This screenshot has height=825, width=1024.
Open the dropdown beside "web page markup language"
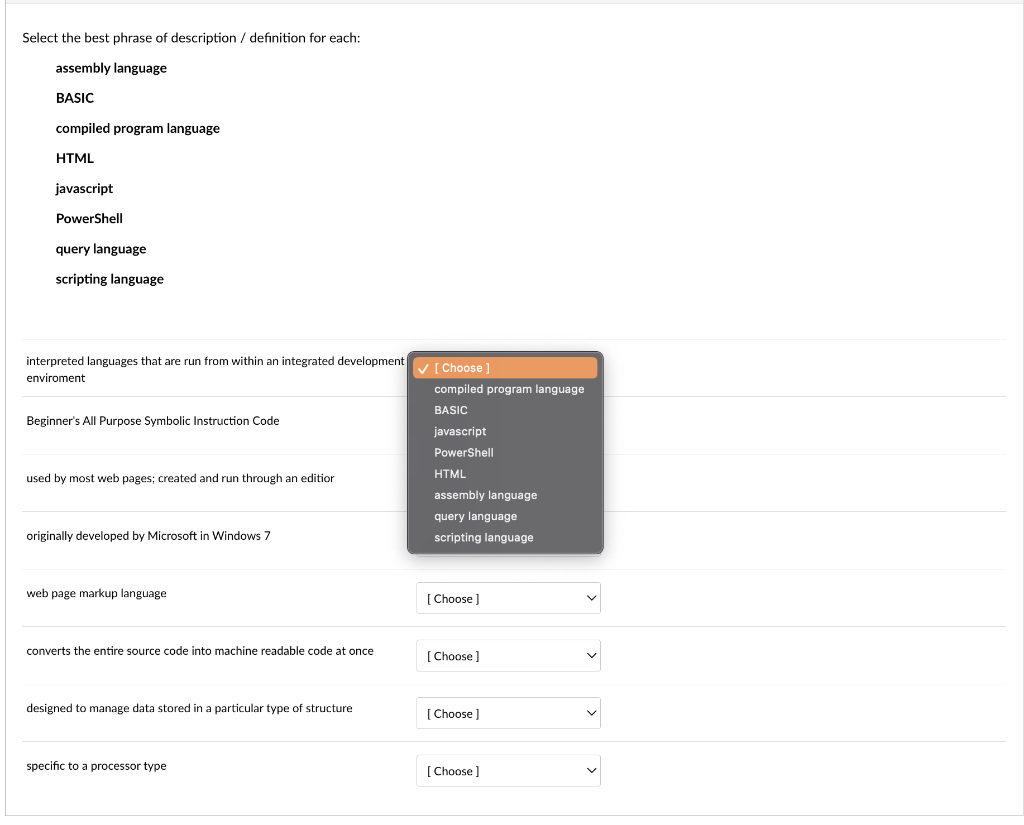click(508, 598)
